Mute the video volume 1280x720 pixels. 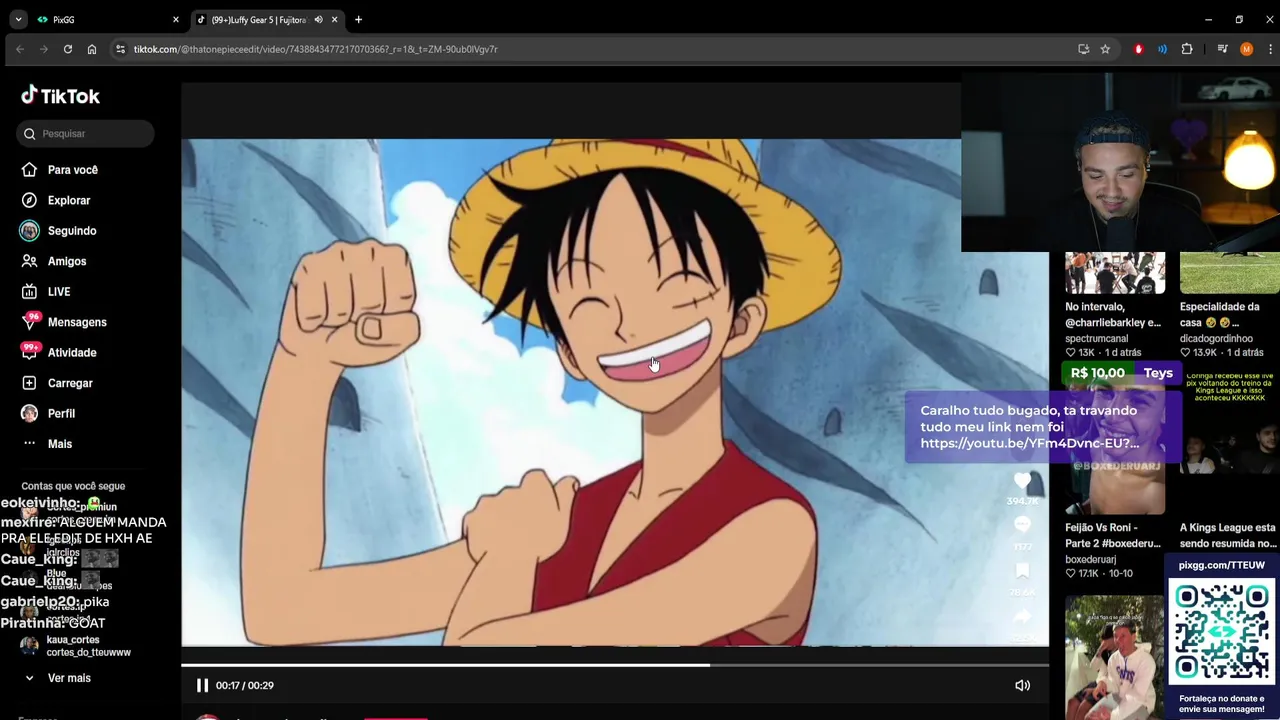(1022, 685)
